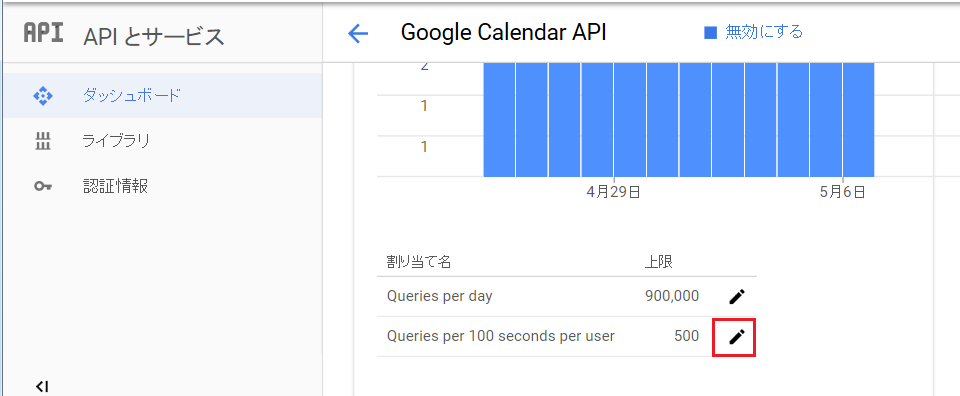
Task: Click the Dashboard diamond icon
Action: (43, 95)
